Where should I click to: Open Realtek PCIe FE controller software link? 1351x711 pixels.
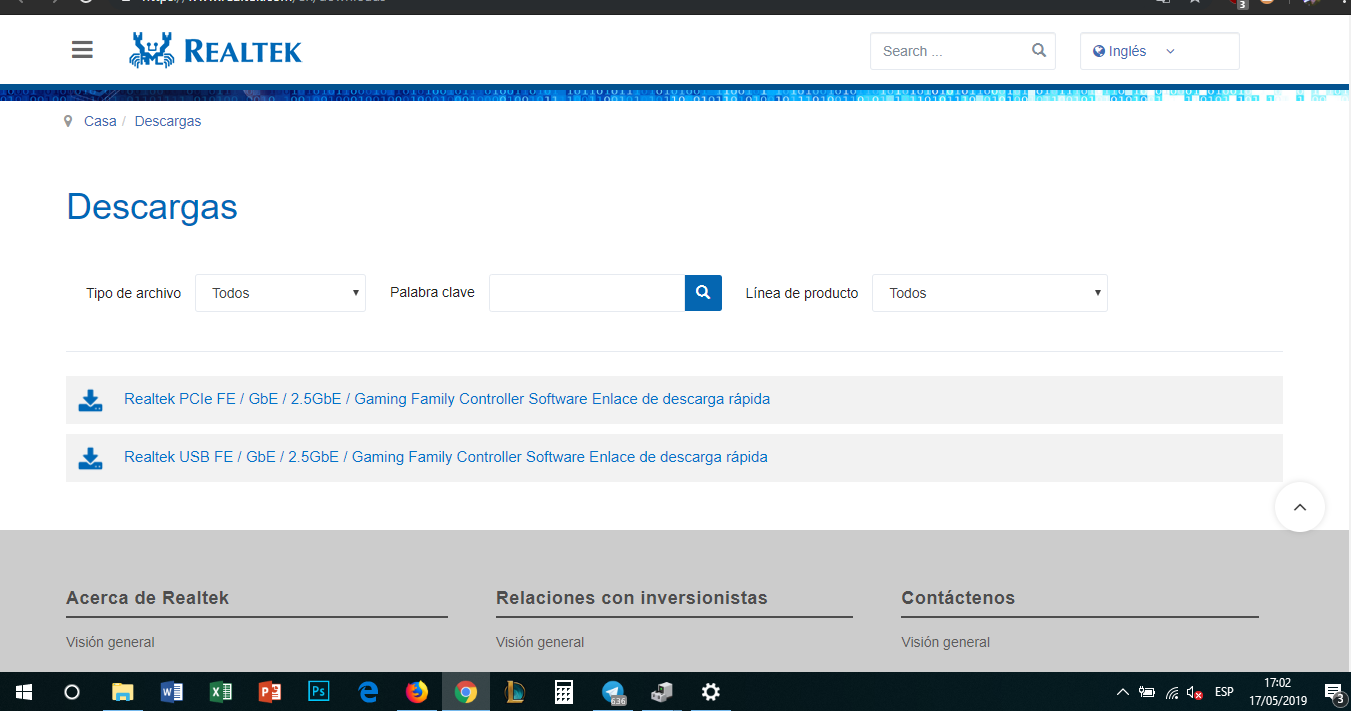tap(447, 399)
